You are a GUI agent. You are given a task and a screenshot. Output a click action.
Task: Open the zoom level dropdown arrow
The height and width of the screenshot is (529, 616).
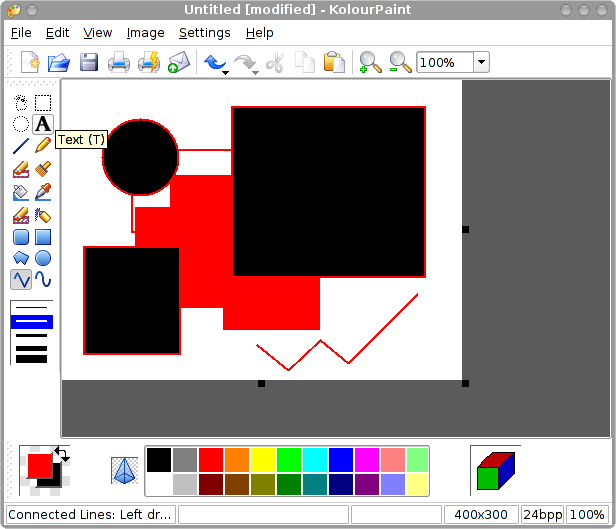coord(481,63)
